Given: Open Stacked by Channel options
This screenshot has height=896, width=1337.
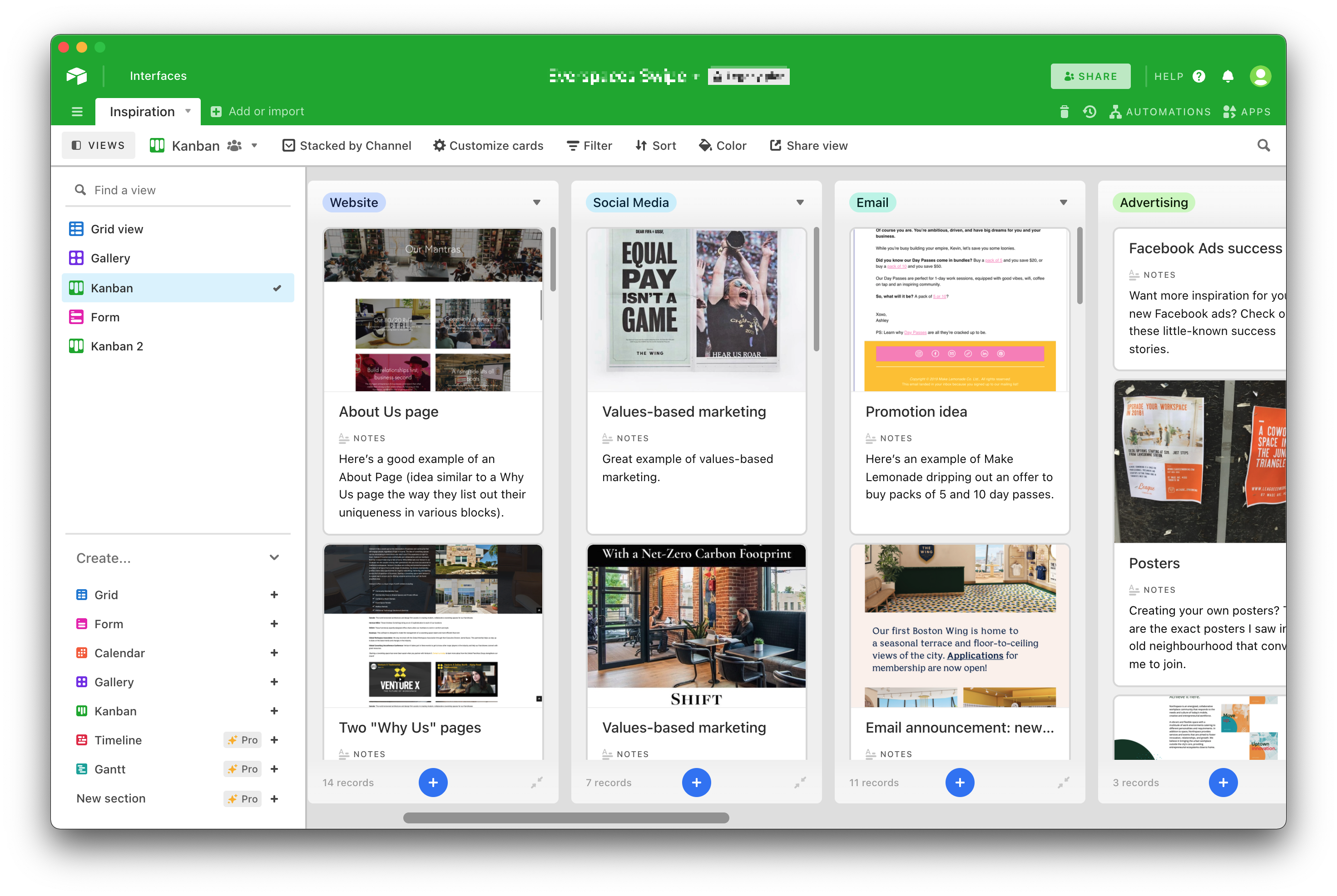Looking at the screenshot, I should point(347,146).
